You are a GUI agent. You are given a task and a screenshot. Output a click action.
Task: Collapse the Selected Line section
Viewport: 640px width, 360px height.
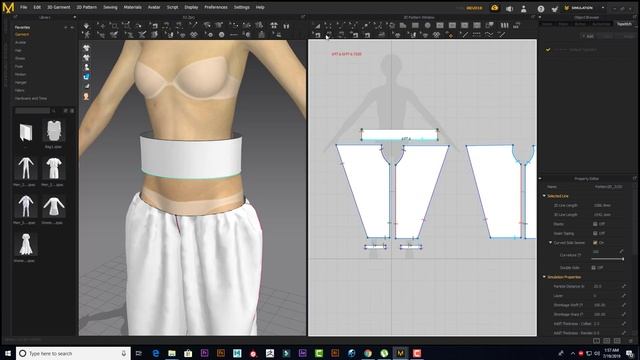(544, 196)
